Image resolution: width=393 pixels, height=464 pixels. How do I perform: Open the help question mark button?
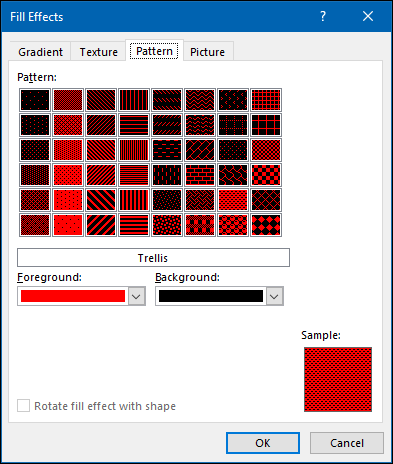pyautogui.click(x=323, y=16)
